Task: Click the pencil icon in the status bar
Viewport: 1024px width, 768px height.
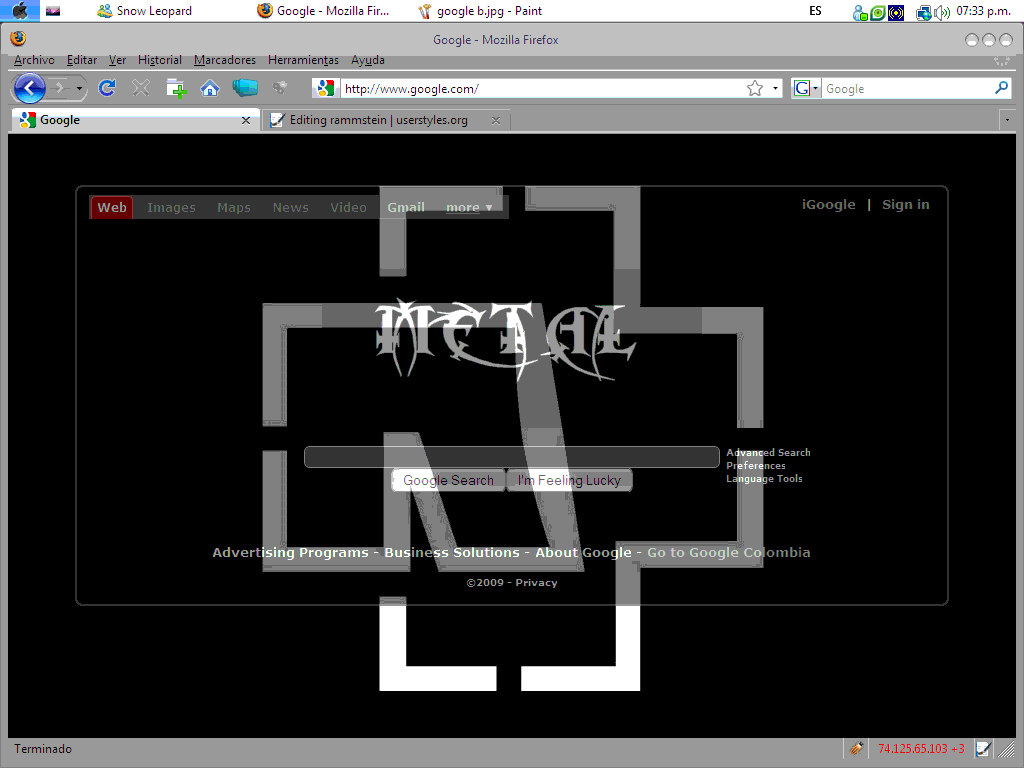Action: (x=856, y=748)
